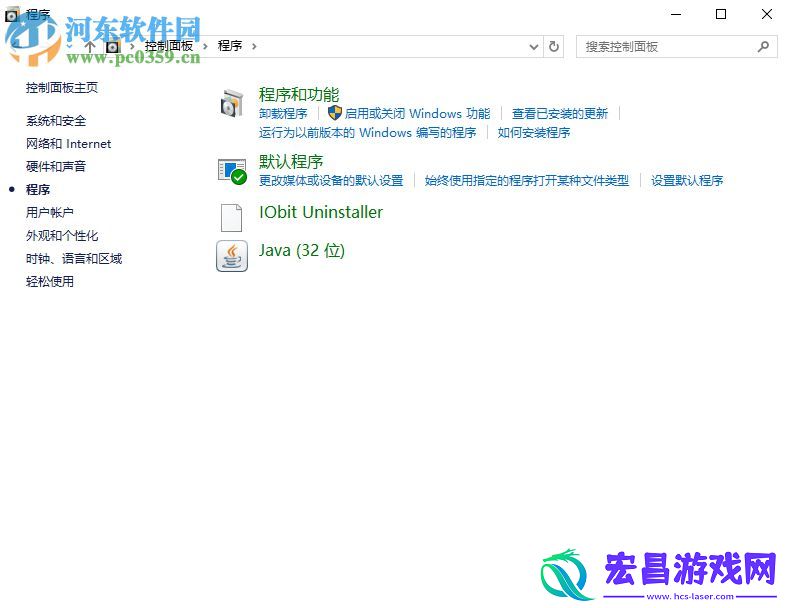Click the search magnifier icon
Image resolution: width=787 pixels, height=608 pixels.
[763, 47]
